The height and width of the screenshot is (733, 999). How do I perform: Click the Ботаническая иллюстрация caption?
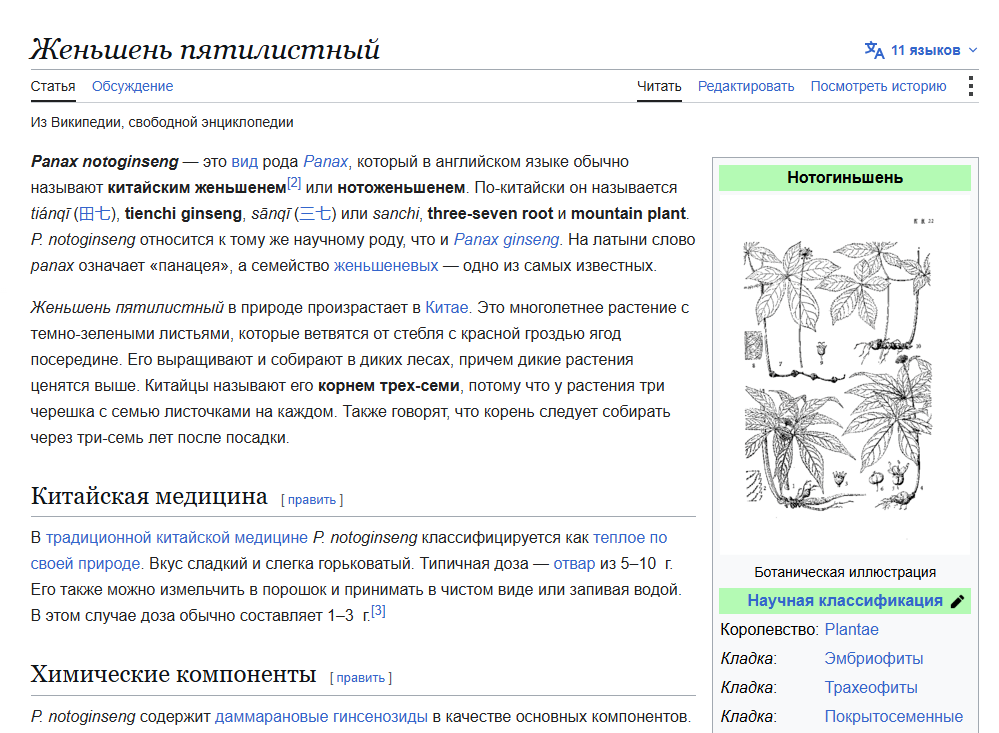[845, 572]
